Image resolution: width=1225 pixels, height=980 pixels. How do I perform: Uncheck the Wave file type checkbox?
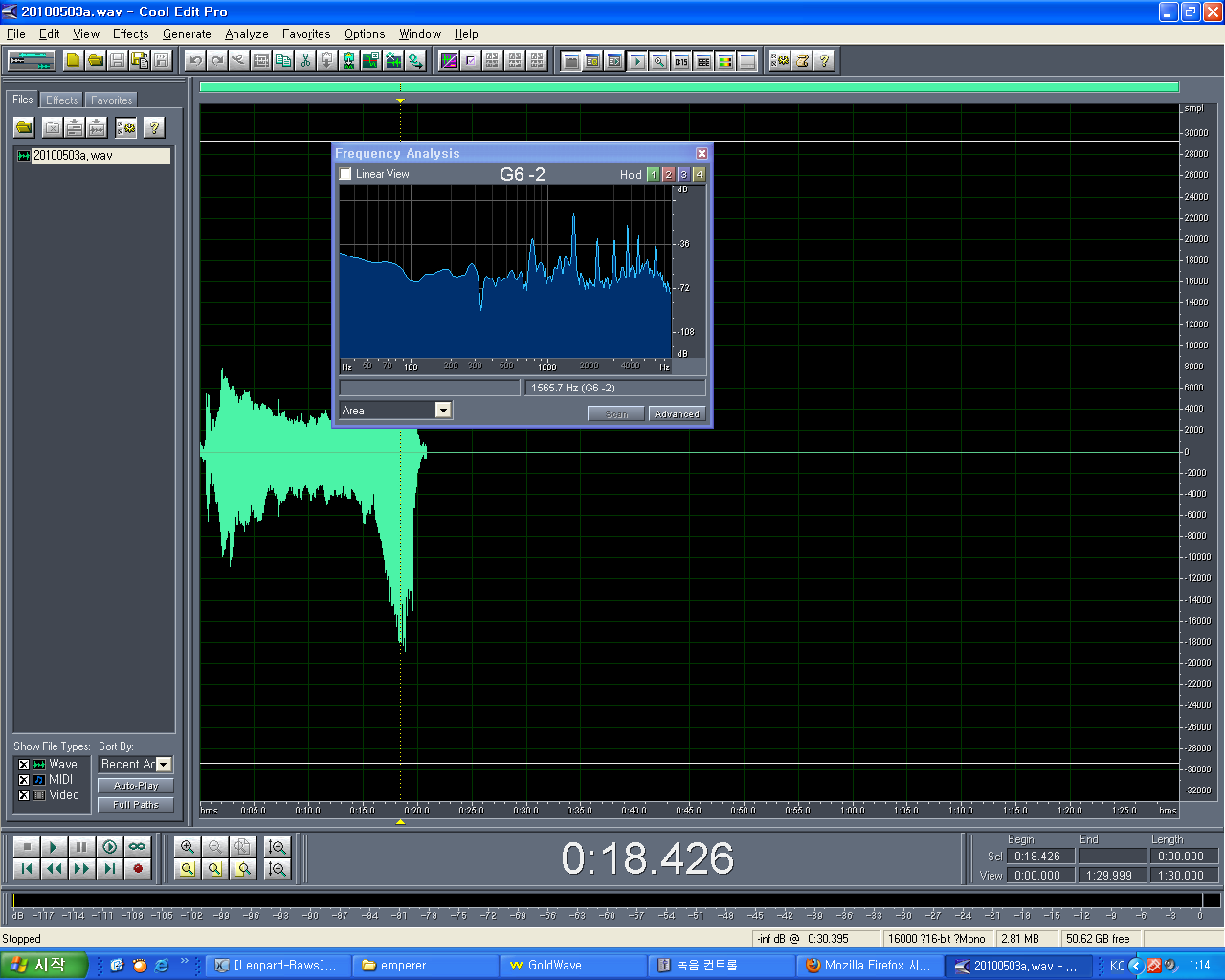click(24, 765)
